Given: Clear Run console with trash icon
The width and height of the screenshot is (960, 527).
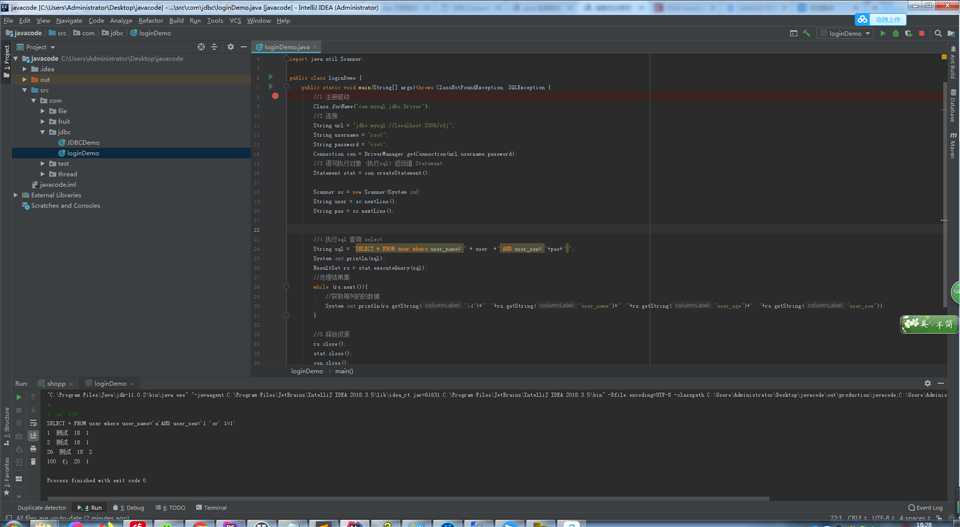Looking at the screenshot, I should pos(33,462).
